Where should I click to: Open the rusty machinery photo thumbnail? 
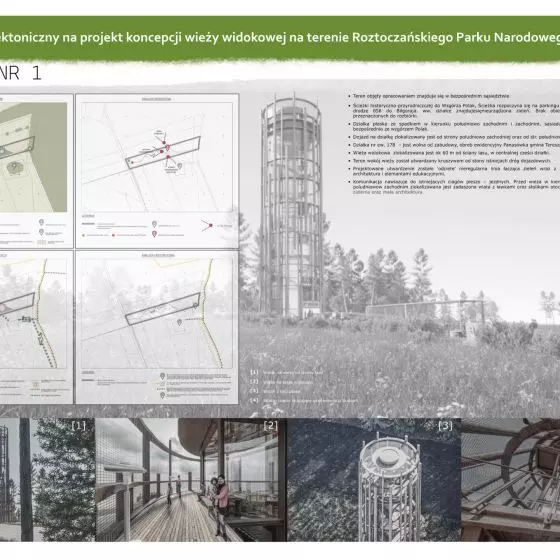pyautogui.click(x=511, y=480)
